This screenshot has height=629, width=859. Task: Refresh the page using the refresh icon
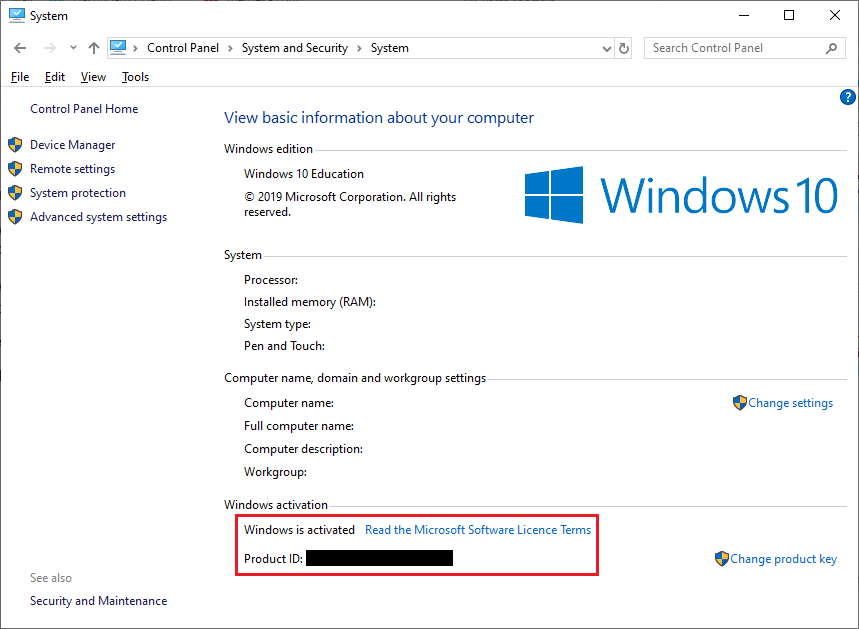(x=623, y=47)
